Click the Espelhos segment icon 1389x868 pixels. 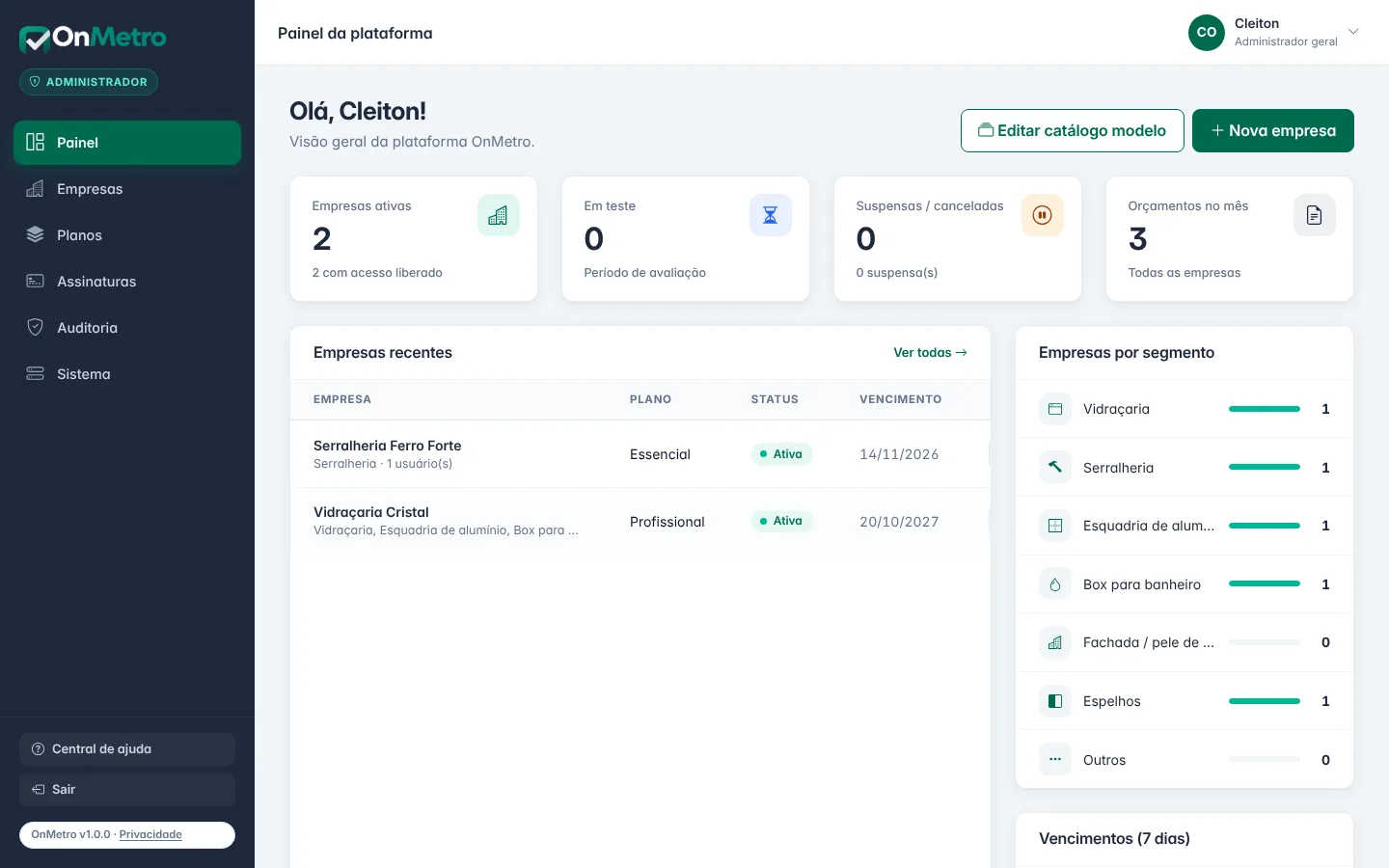tap(1055, 701)
